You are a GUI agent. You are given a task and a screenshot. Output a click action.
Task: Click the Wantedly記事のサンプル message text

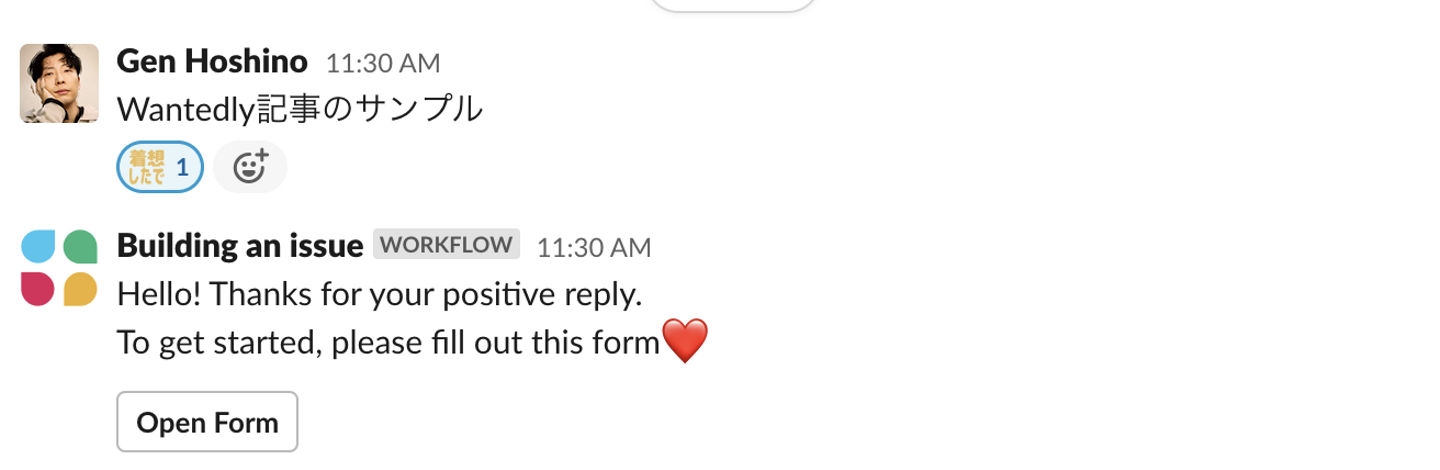300,108
